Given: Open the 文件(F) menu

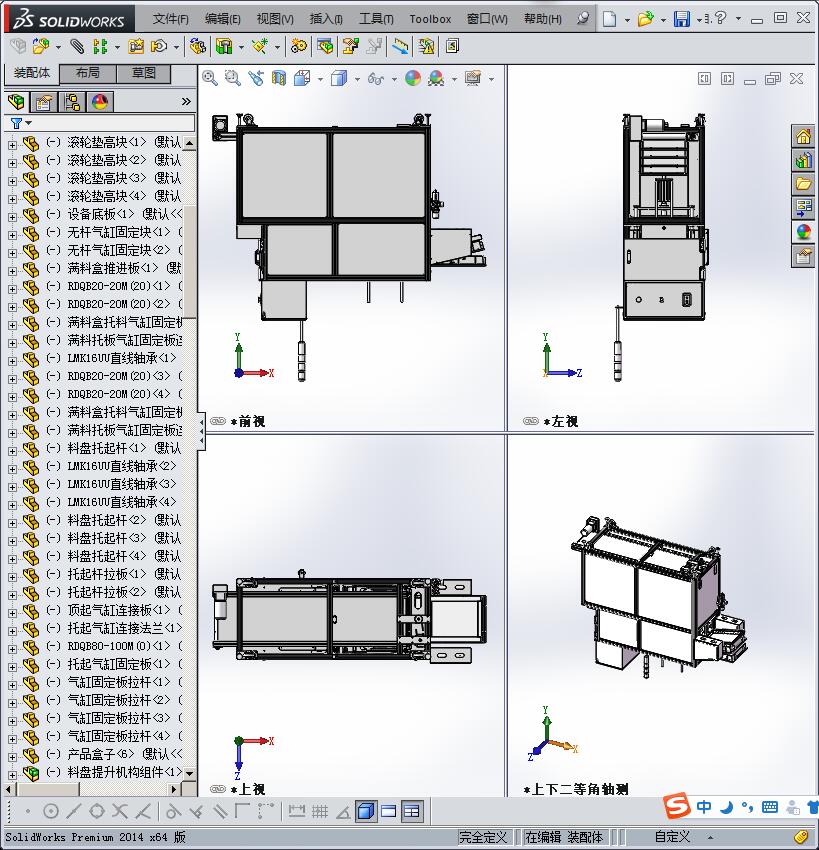Looking at the screenshot, I should (171, 19).
